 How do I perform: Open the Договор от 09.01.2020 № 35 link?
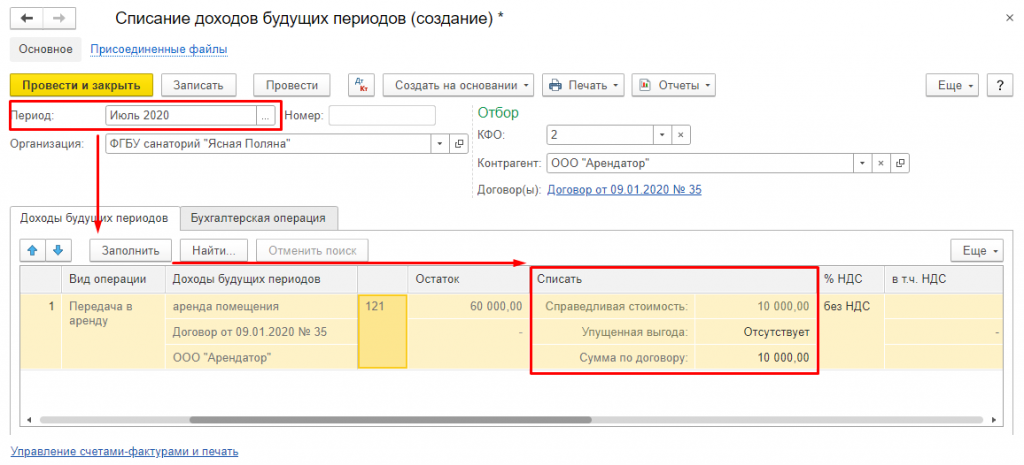(624, 189)
